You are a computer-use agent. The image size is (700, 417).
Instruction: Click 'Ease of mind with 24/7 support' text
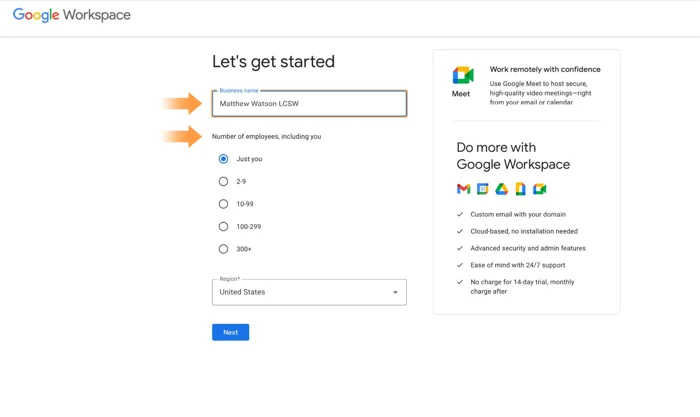pyautogui.click(x=518, y=265)
